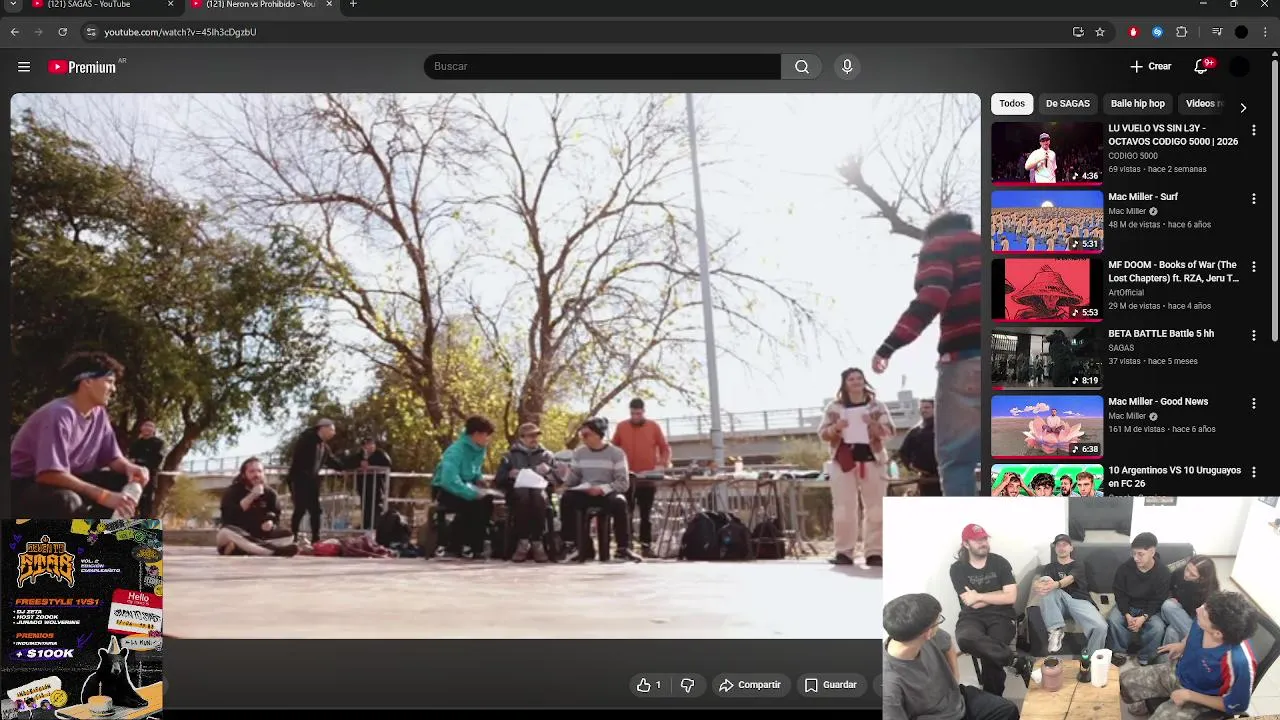Click the browser address bar URL
Viewport: 1280px width, 720px height.
tap(181, 32)
